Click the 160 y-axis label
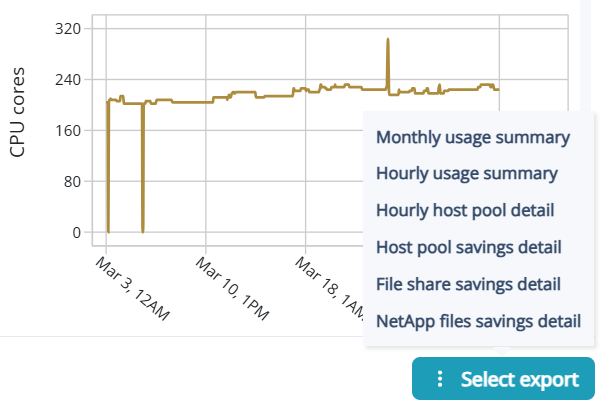This screenshot has width=616, height=412. (67, 130)
